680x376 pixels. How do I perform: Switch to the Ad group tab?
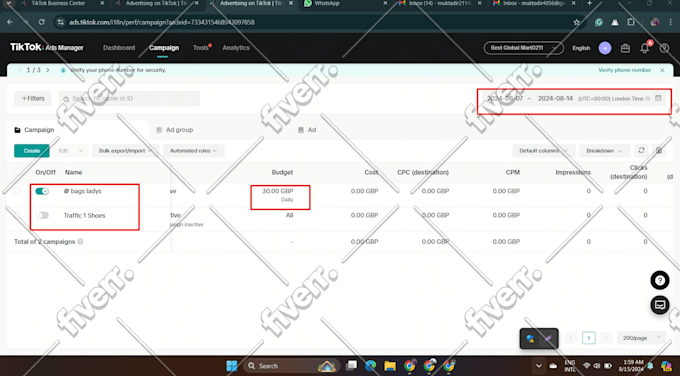pyautogui.click(x=174, y=130)
